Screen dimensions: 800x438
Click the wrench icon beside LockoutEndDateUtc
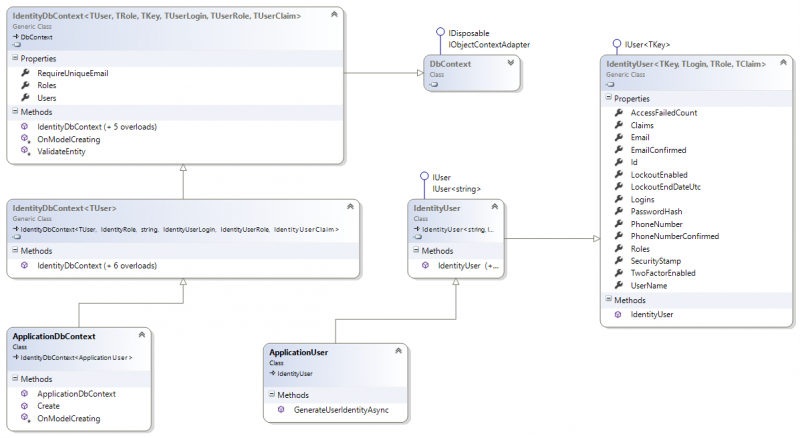(x=619, y=186)
